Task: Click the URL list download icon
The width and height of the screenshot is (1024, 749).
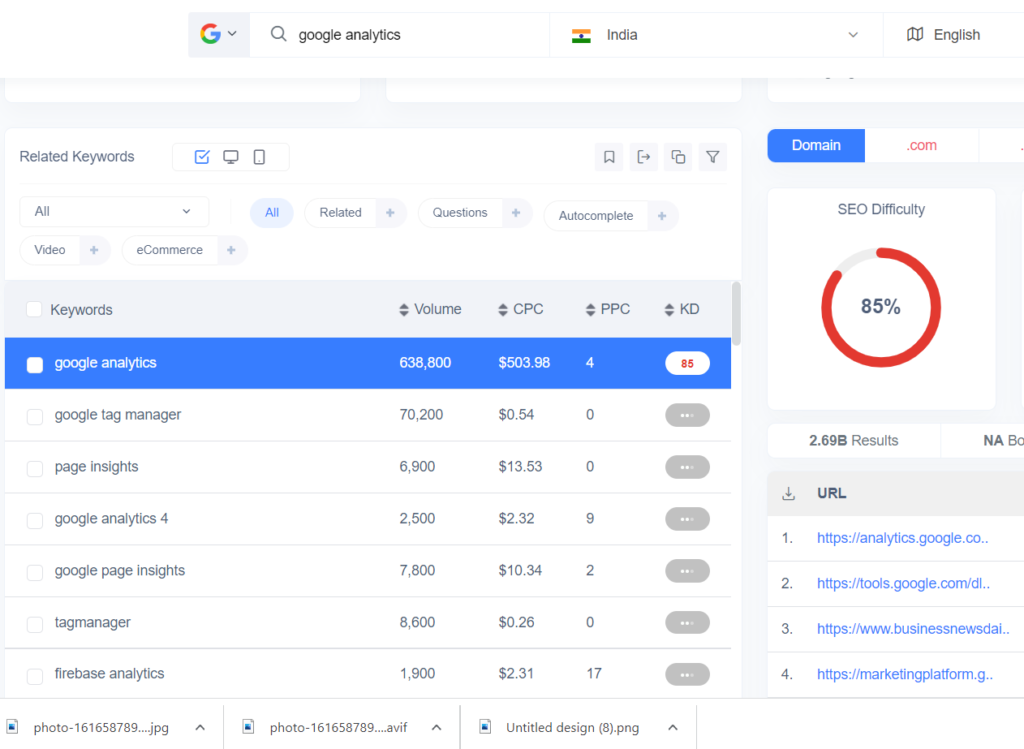Action: point(788,494)
